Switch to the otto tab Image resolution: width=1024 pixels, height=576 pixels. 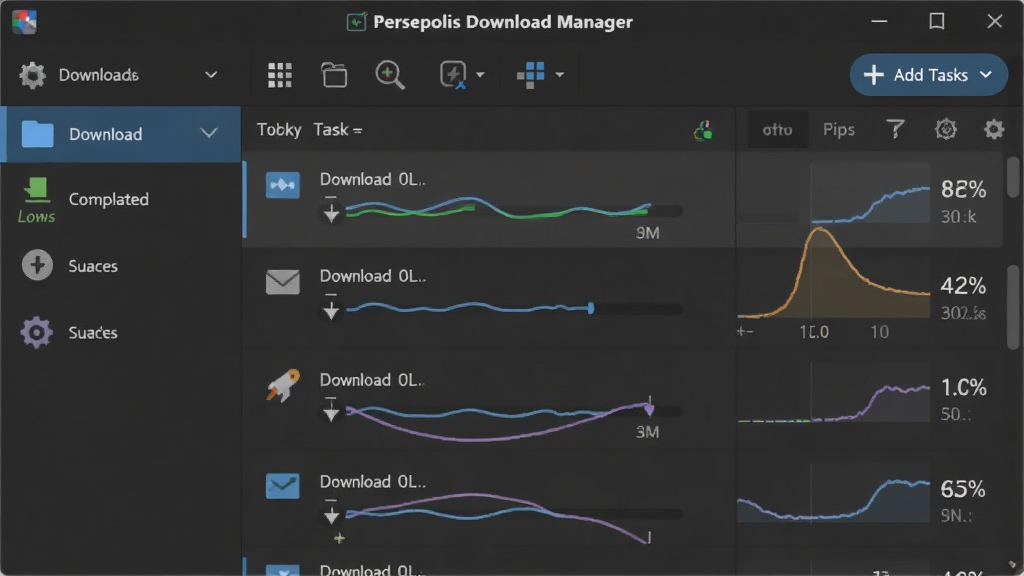(777, 129)
